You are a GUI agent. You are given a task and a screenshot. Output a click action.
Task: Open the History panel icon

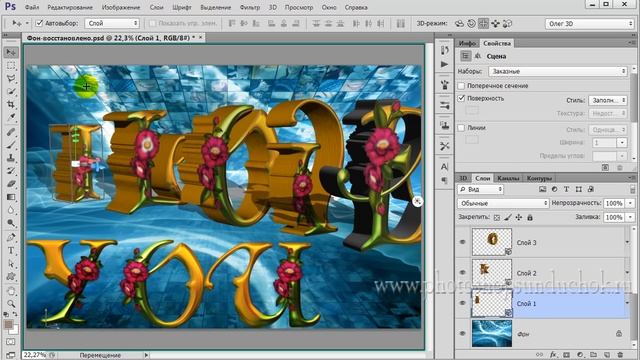[x=444, y=50]
